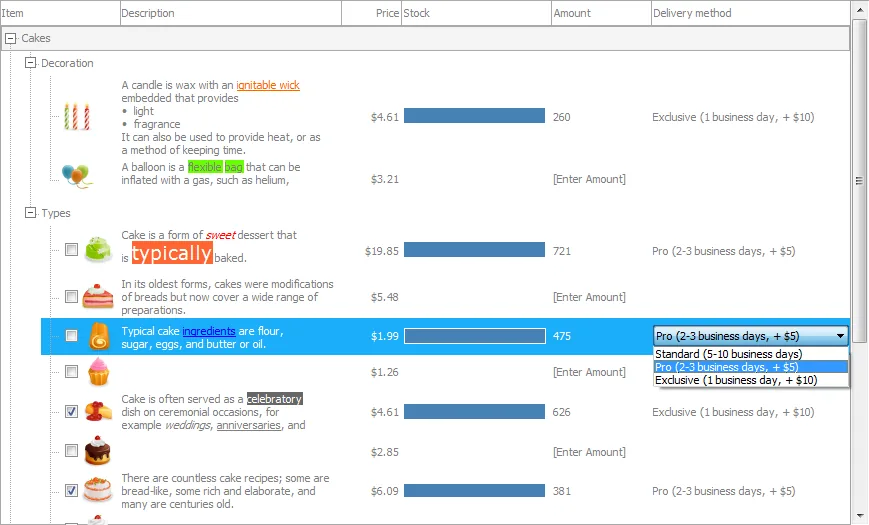Collapse the Cakes group
The image size is (869, 525).
[x=10, y=38]
